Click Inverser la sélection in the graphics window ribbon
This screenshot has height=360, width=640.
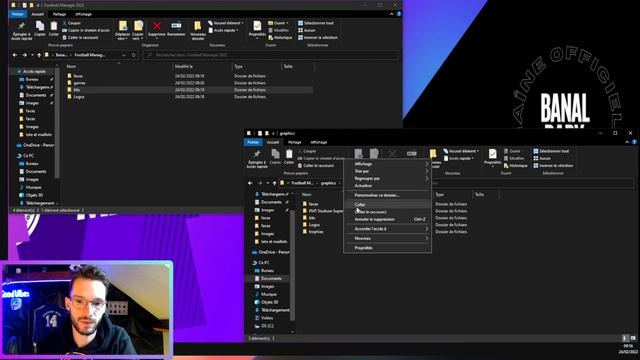click(553, 166)
